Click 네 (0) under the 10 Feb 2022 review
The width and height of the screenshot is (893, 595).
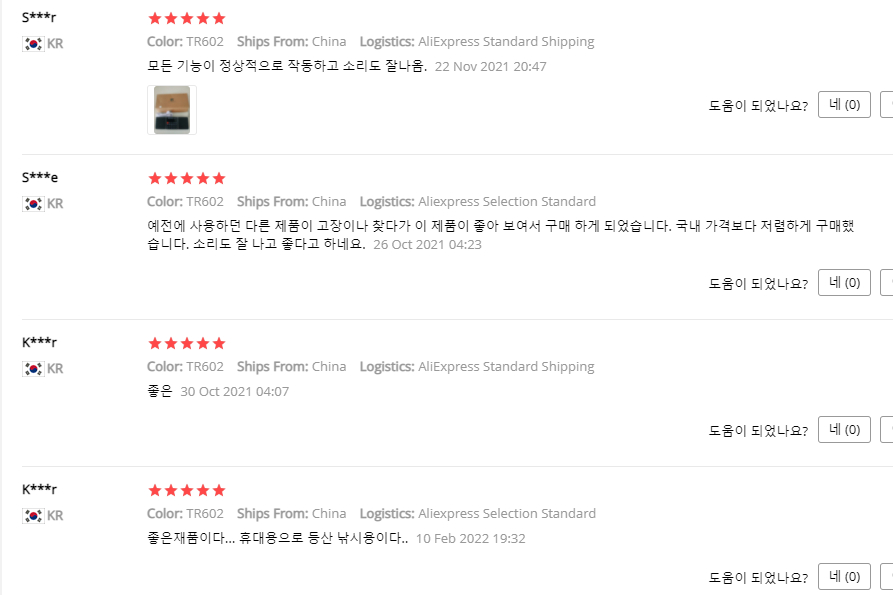(844, 576)
